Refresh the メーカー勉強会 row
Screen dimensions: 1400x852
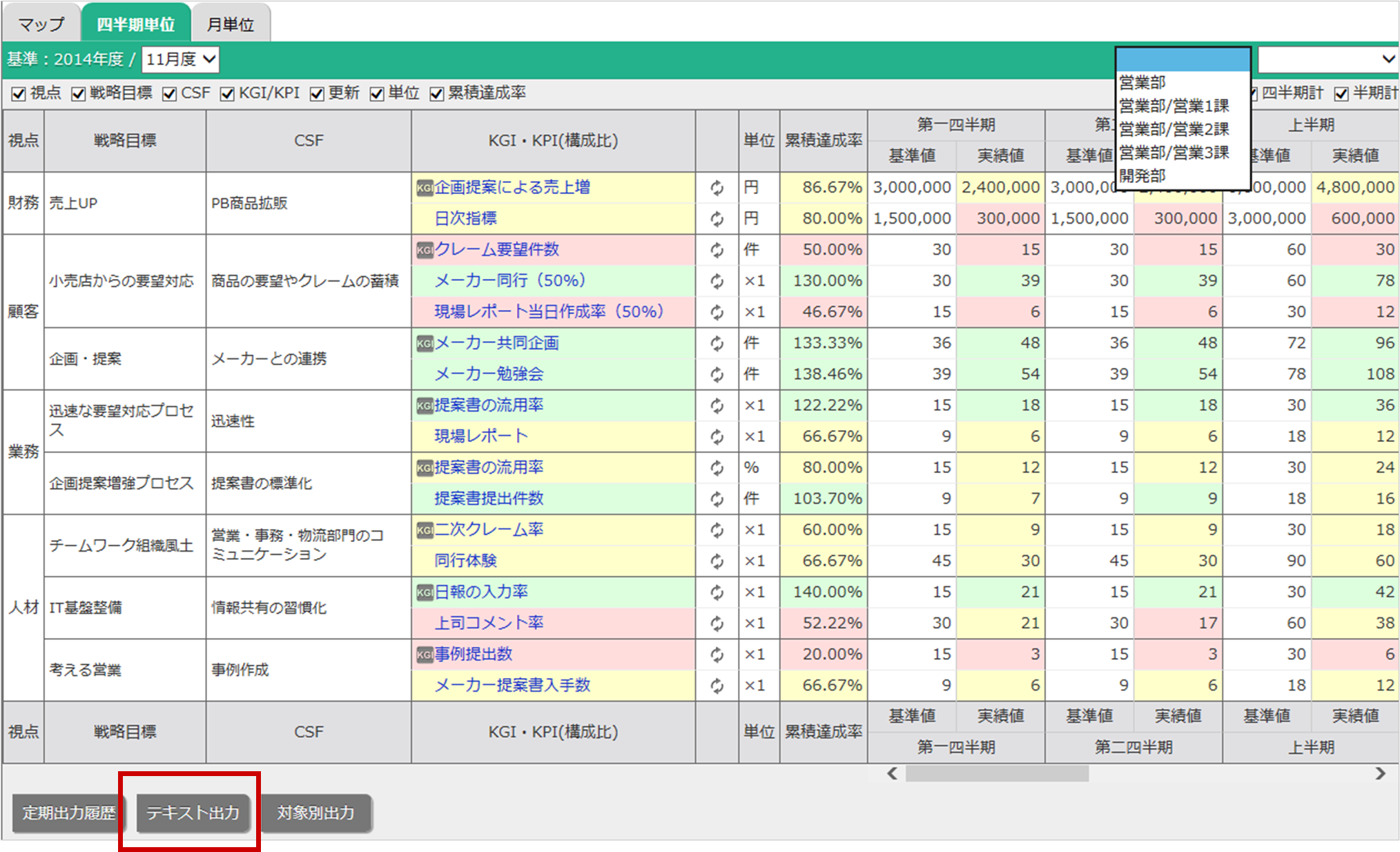point(717,374)
